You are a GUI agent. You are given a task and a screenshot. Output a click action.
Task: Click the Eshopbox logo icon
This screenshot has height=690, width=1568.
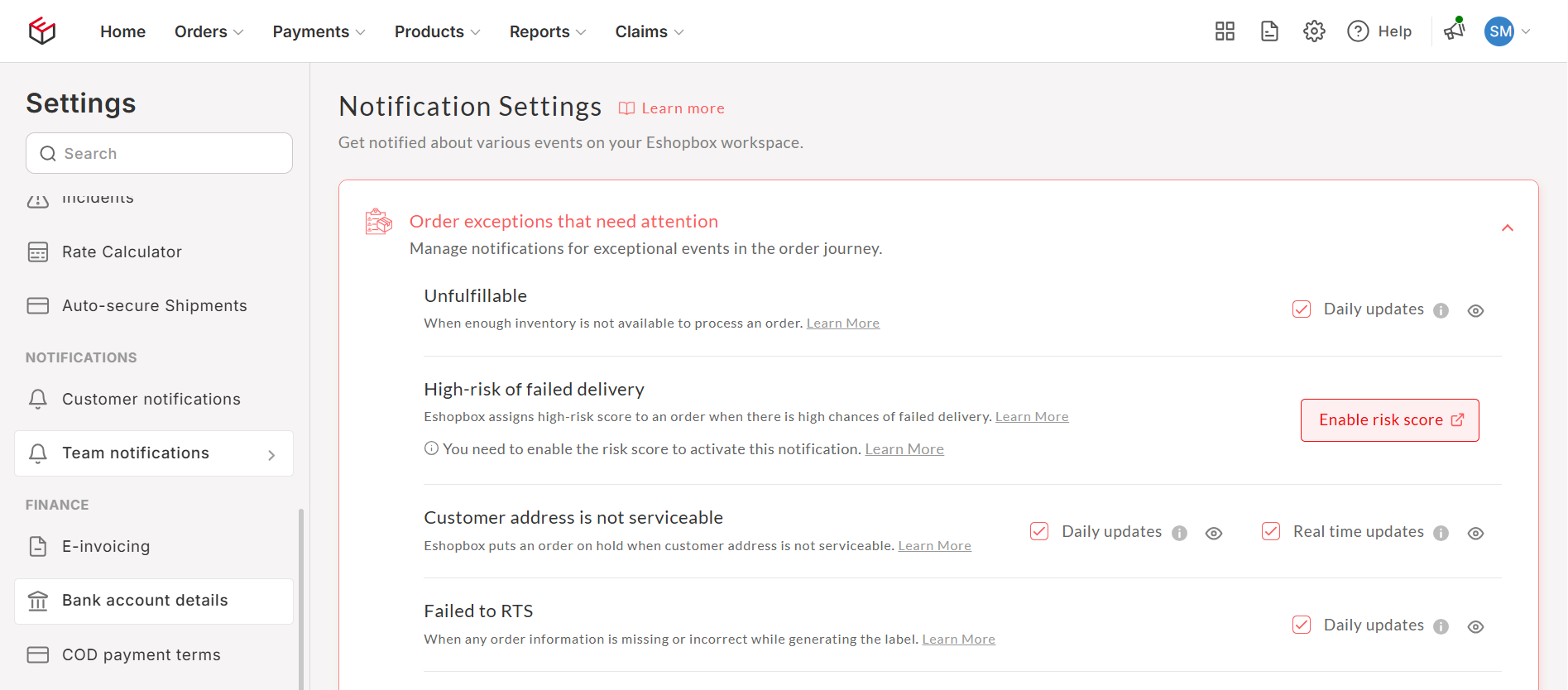tap(41, 31)
